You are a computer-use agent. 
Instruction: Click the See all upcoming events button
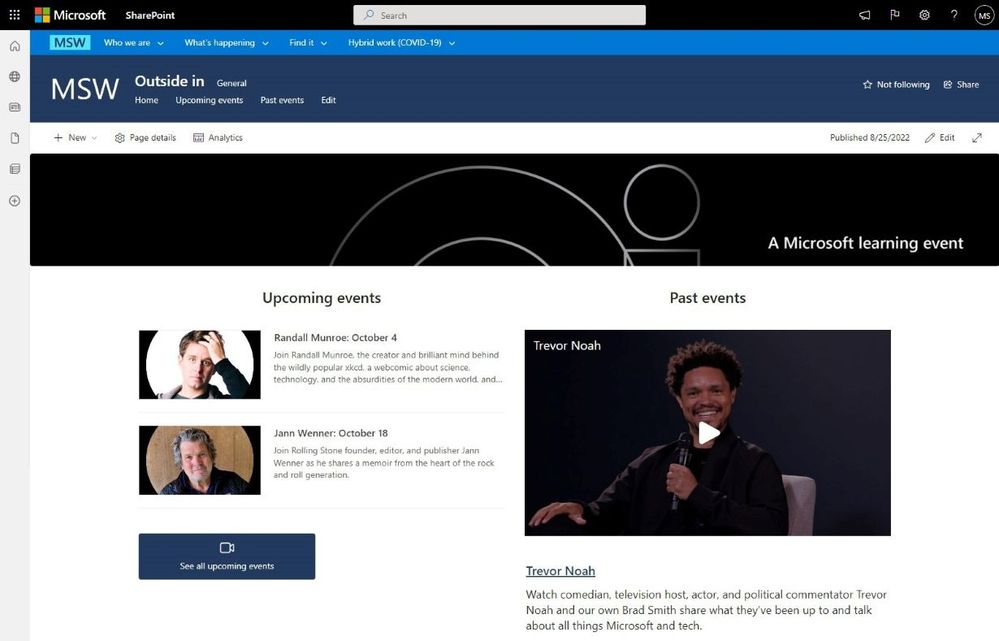point(227,556)
